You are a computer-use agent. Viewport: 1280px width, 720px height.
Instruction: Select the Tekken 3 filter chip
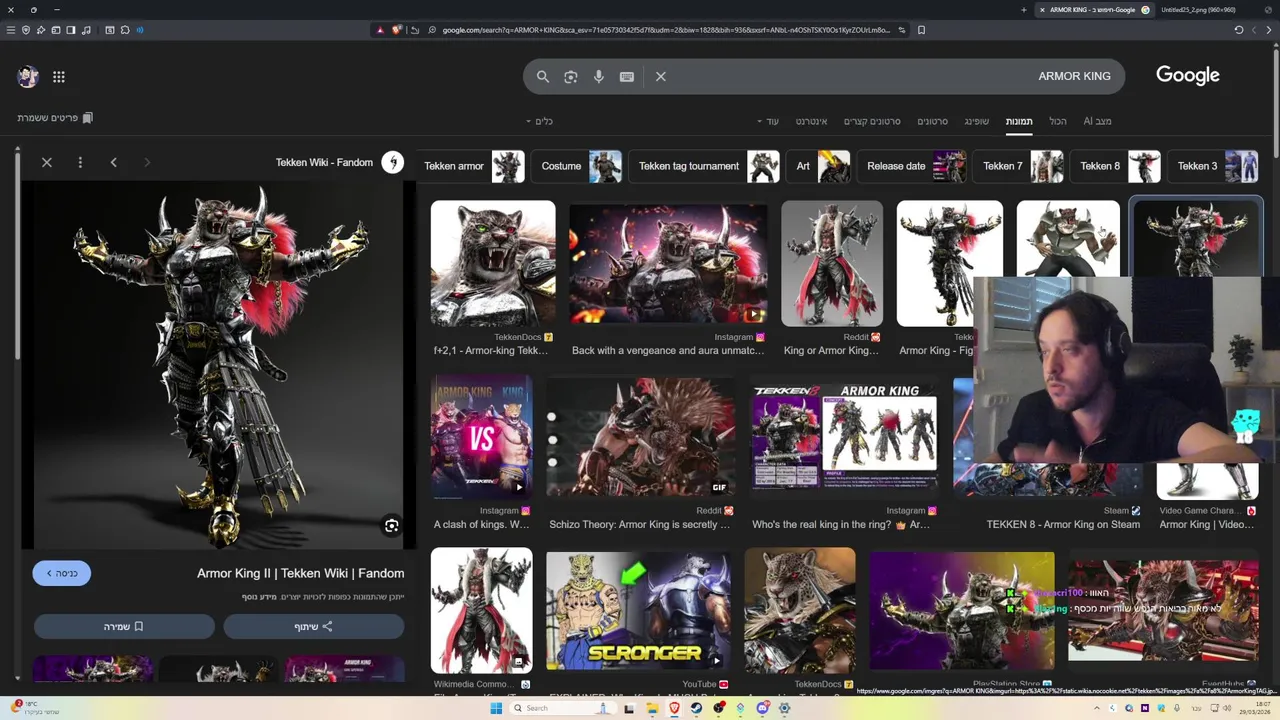tap(1213, 166)
